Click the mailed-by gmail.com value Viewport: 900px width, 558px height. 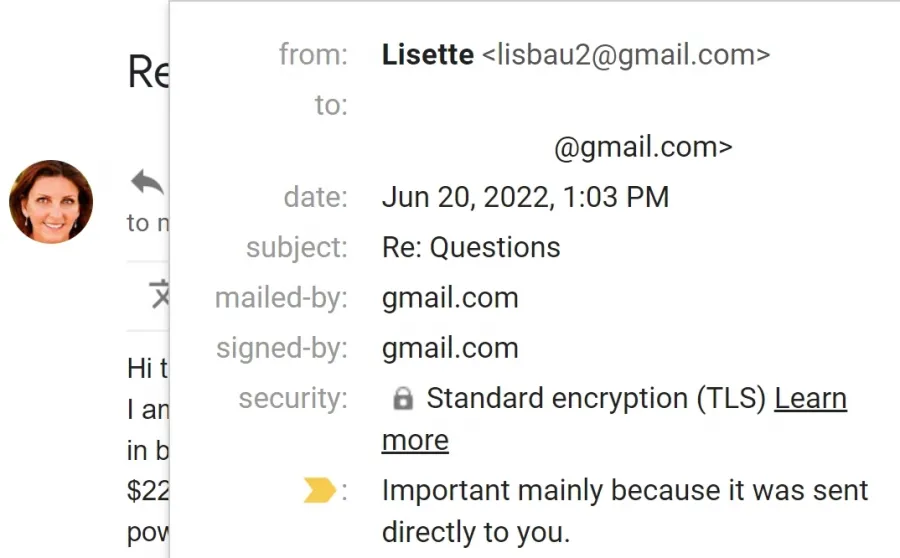point(450,298)
